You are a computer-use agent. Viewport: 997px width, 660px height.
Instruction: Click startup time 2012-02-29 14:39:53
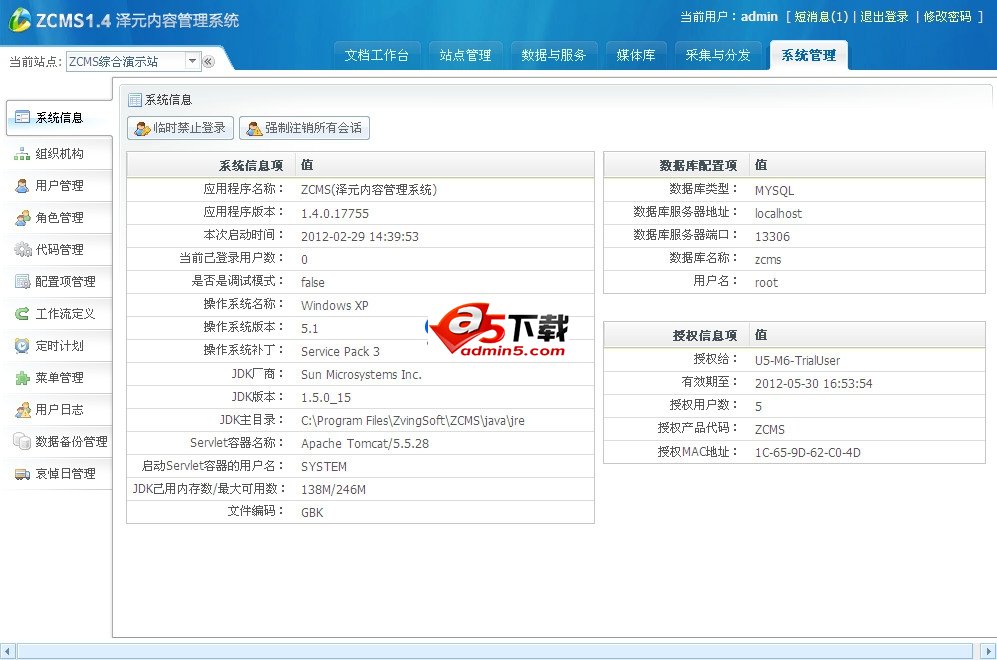(359, 237)
